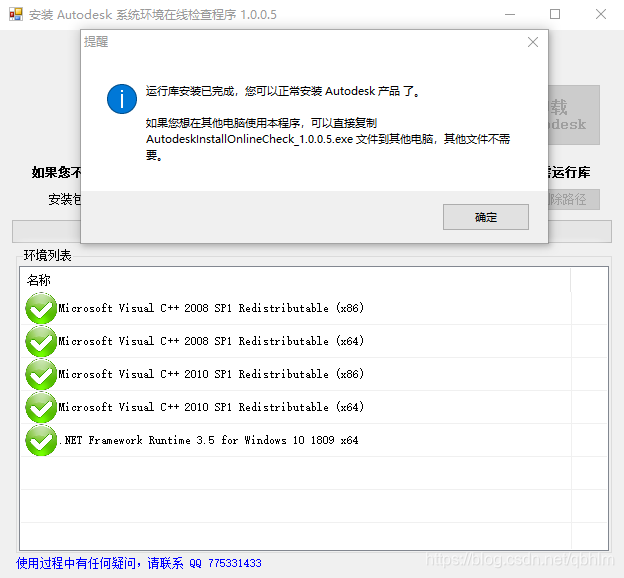The height and width of the screenshot is (578, 624).
Task: Close the main Autodesk checker window
Action: click(x=601, y=14)
